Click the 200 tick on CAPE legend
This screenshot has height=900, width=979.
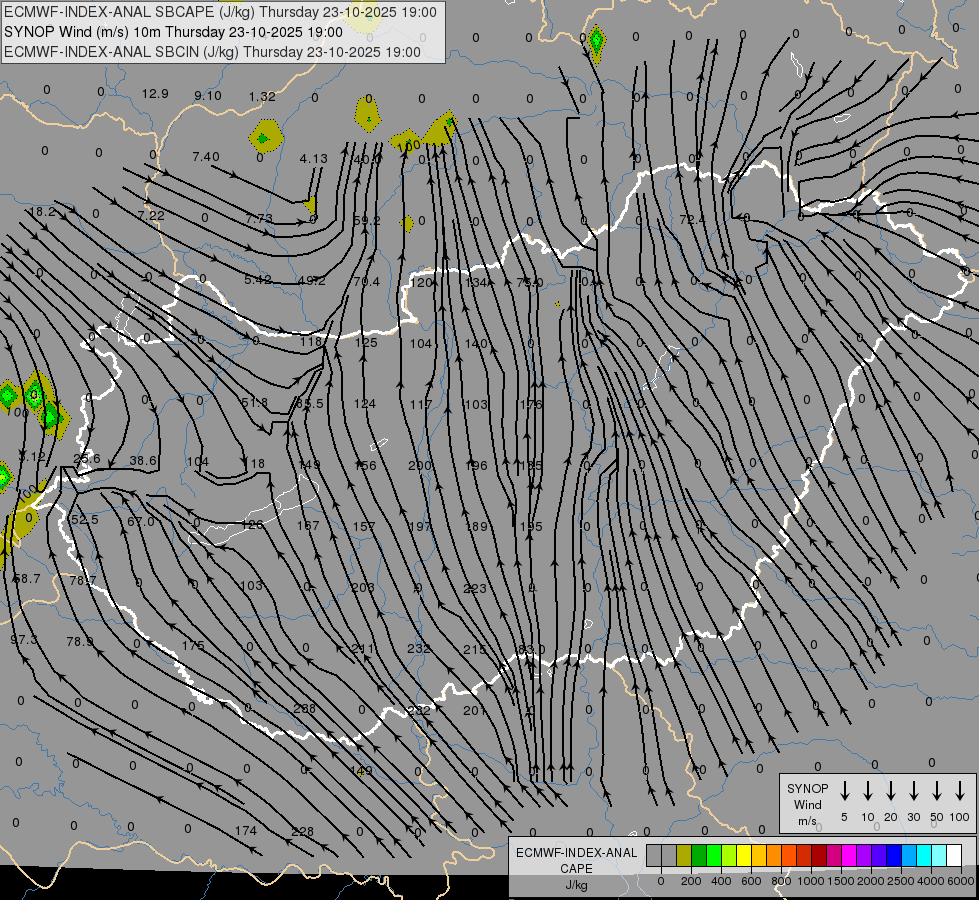691,881
